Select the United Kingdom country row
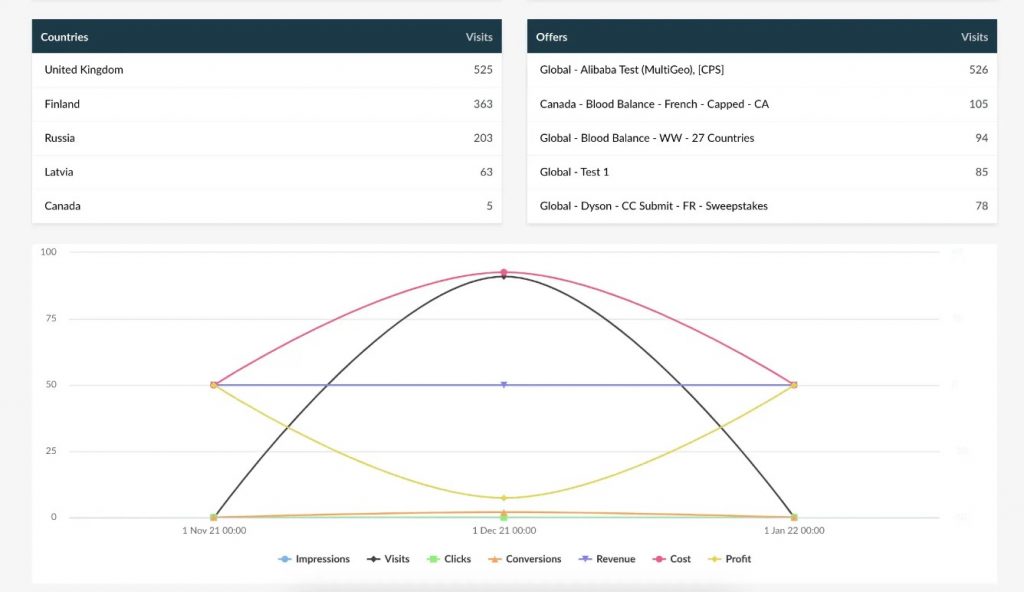The height and width of the screenshot is (592, 1024). click(82, 69)
